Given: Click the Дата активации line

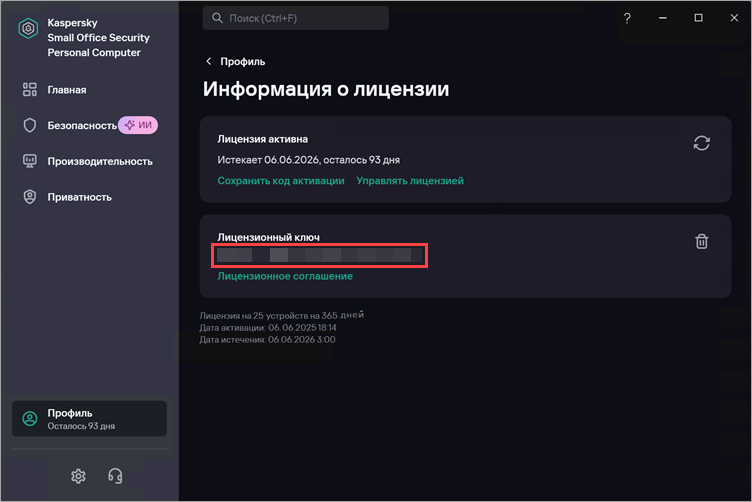Looking at the screenshot, I should point(268,327).
